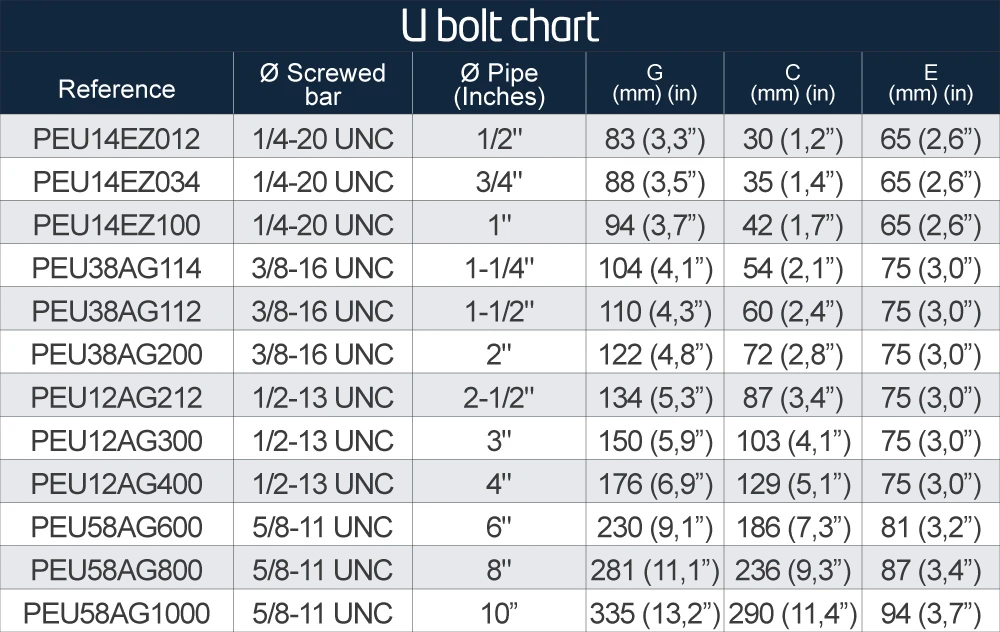Select reference PEU58AG1000

coord(117,614)
